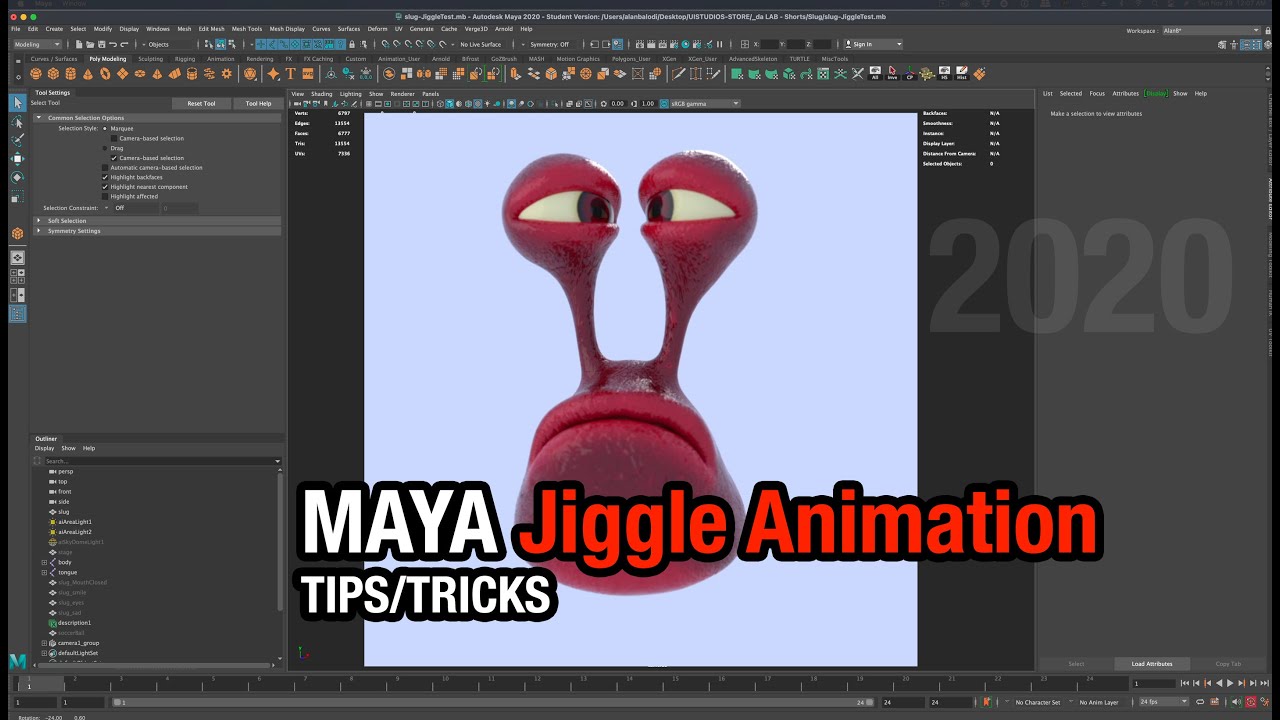This screenshot has width=1280, height=720.
Task: Uncheck Highlight backfaces
Action: click(105, 177)
